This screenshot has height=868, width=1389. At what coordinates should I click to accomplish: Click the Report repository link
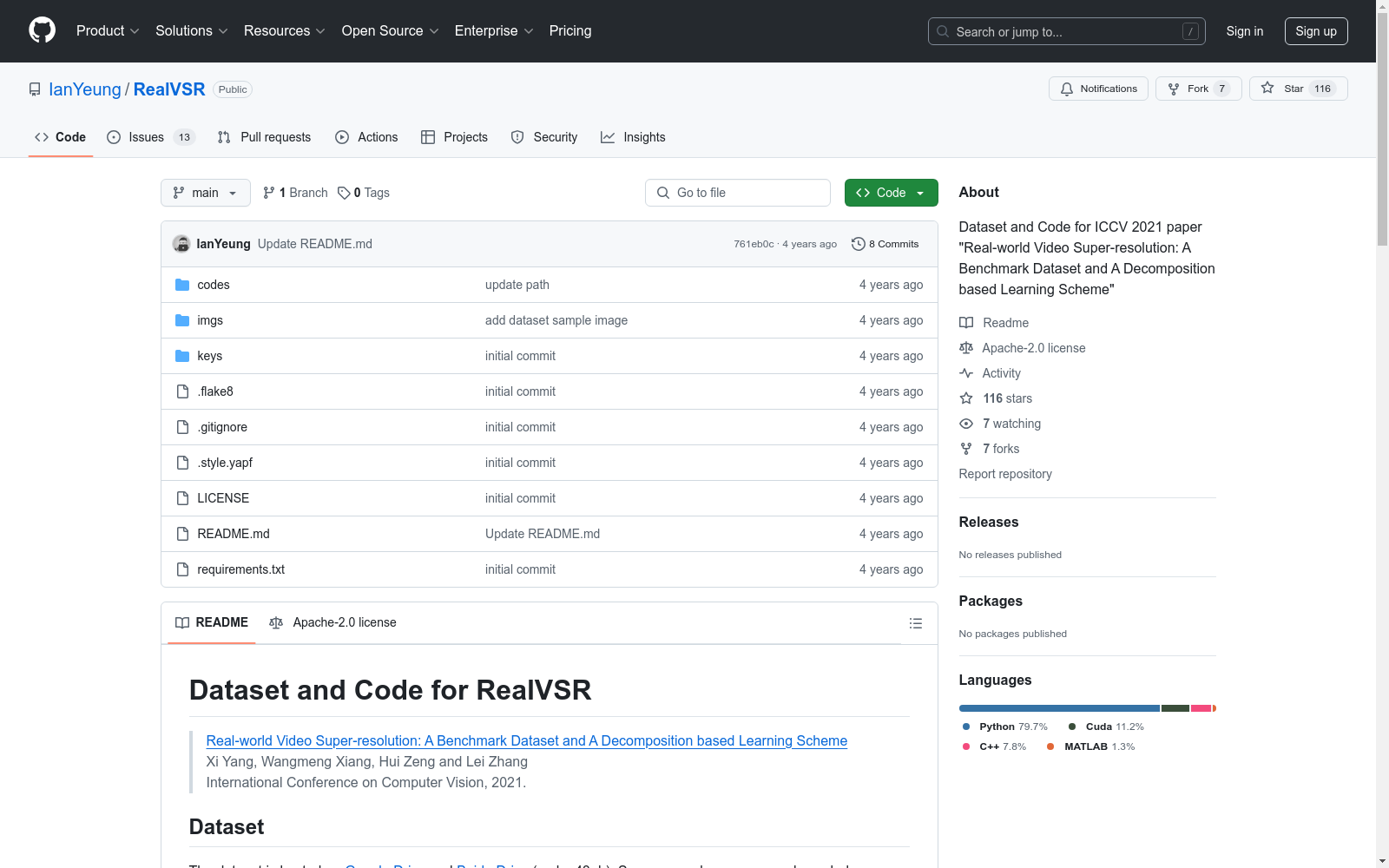tap(1005, 474)
